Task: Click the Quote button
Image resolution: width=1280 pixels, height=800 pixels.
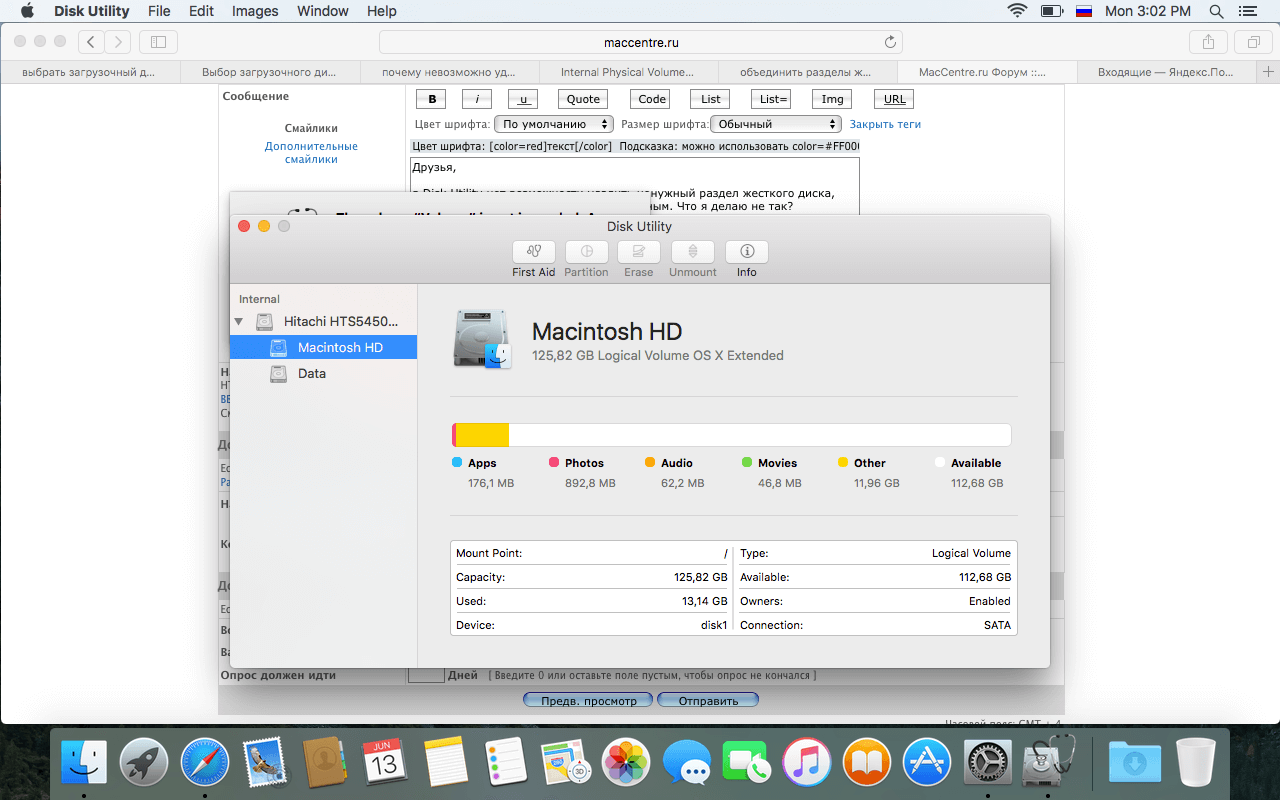Action: point(583,99)
